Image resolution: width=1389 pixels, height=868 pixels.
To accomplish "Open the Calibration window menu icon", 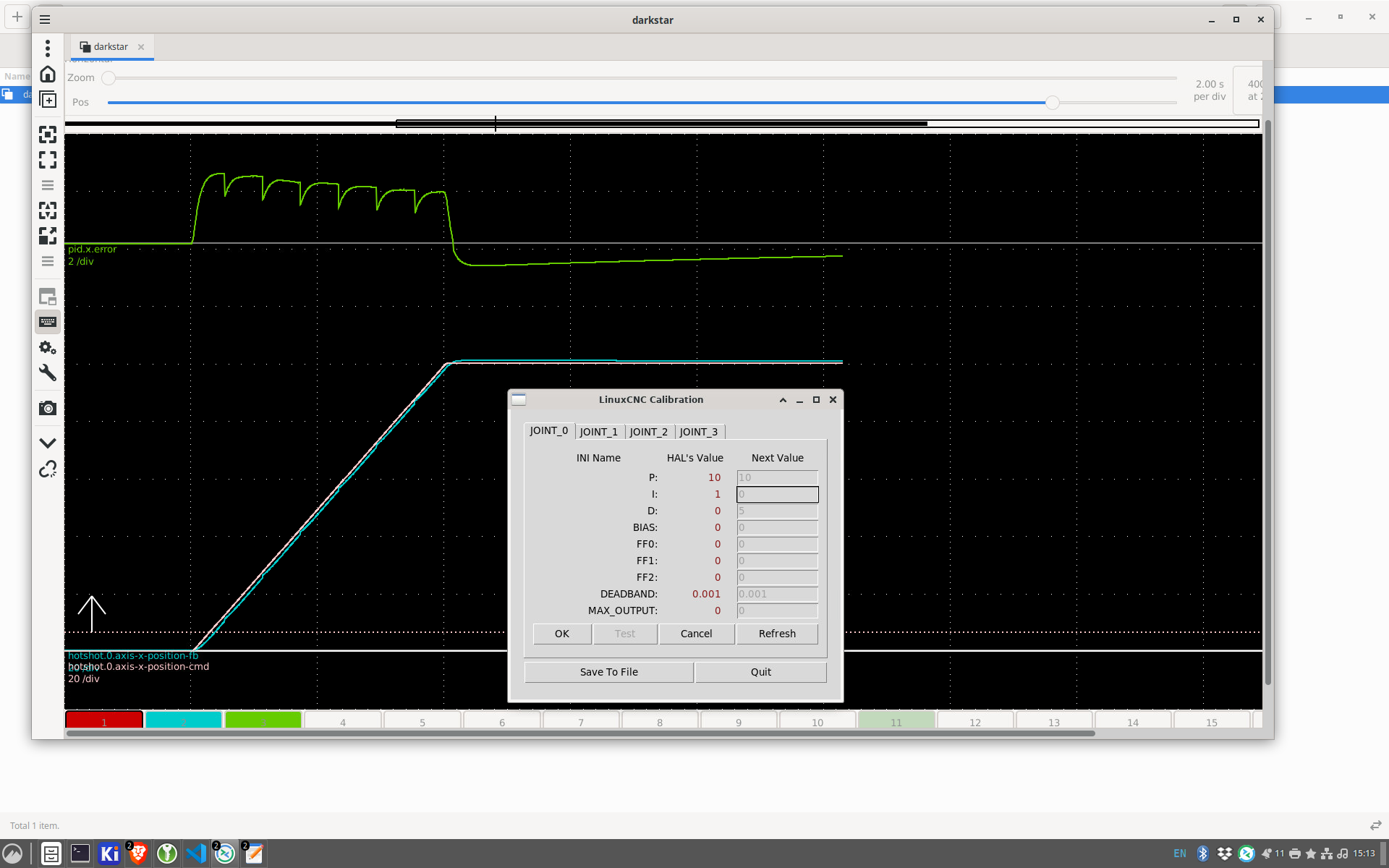I will 519,399.
